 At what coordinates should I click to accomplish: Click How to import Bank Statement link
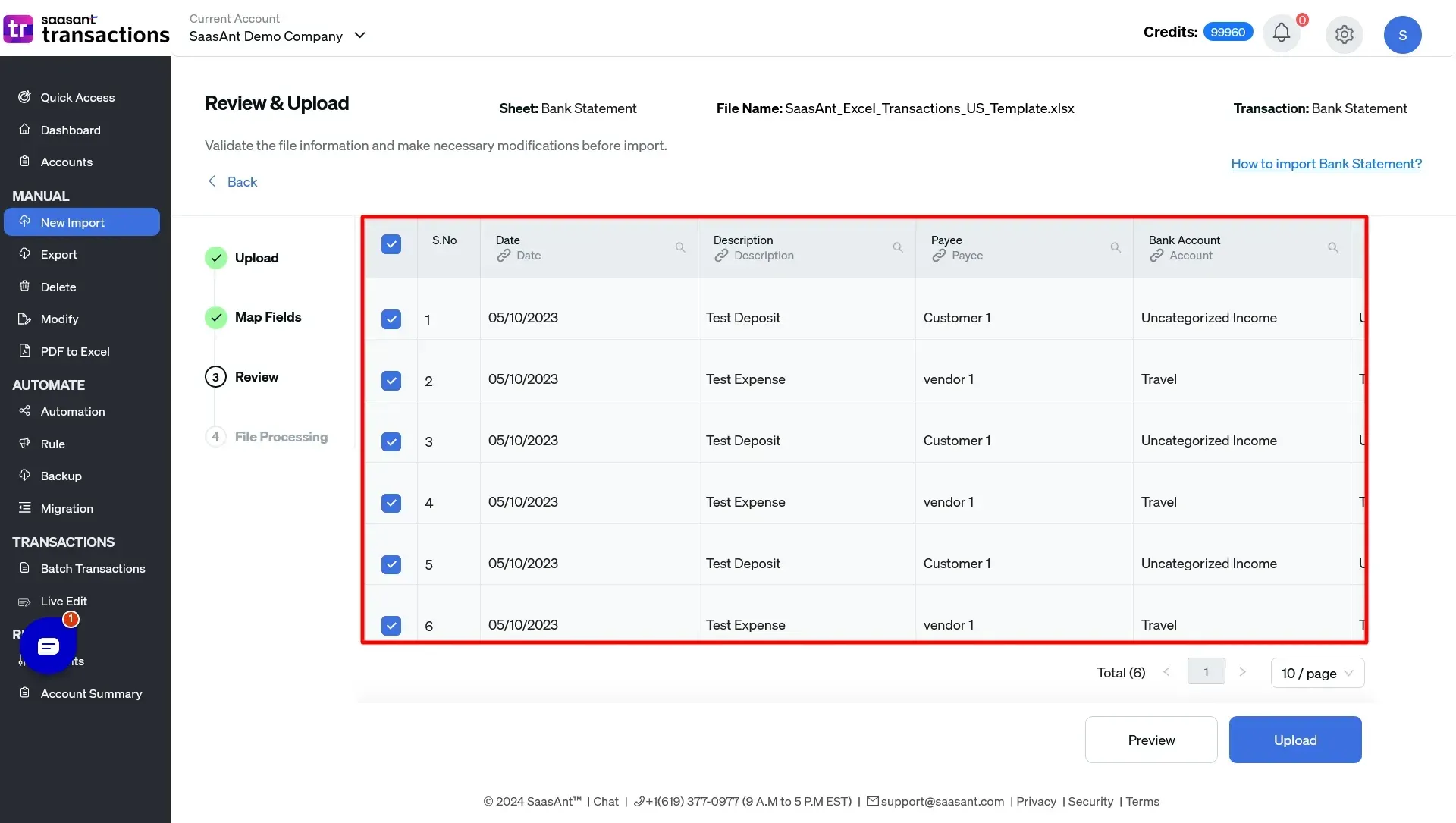[x=1326, y=163]
